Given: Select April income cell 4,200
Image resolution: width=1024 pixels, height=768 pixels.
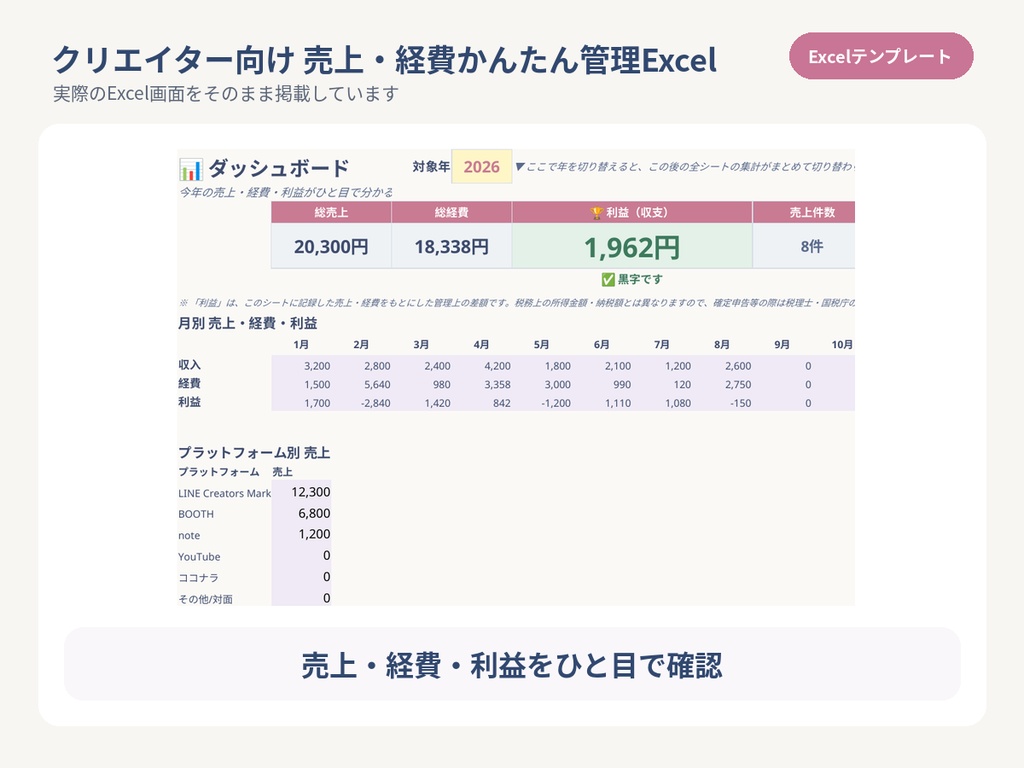Looking at the screenshot, I should pos(498,366).
